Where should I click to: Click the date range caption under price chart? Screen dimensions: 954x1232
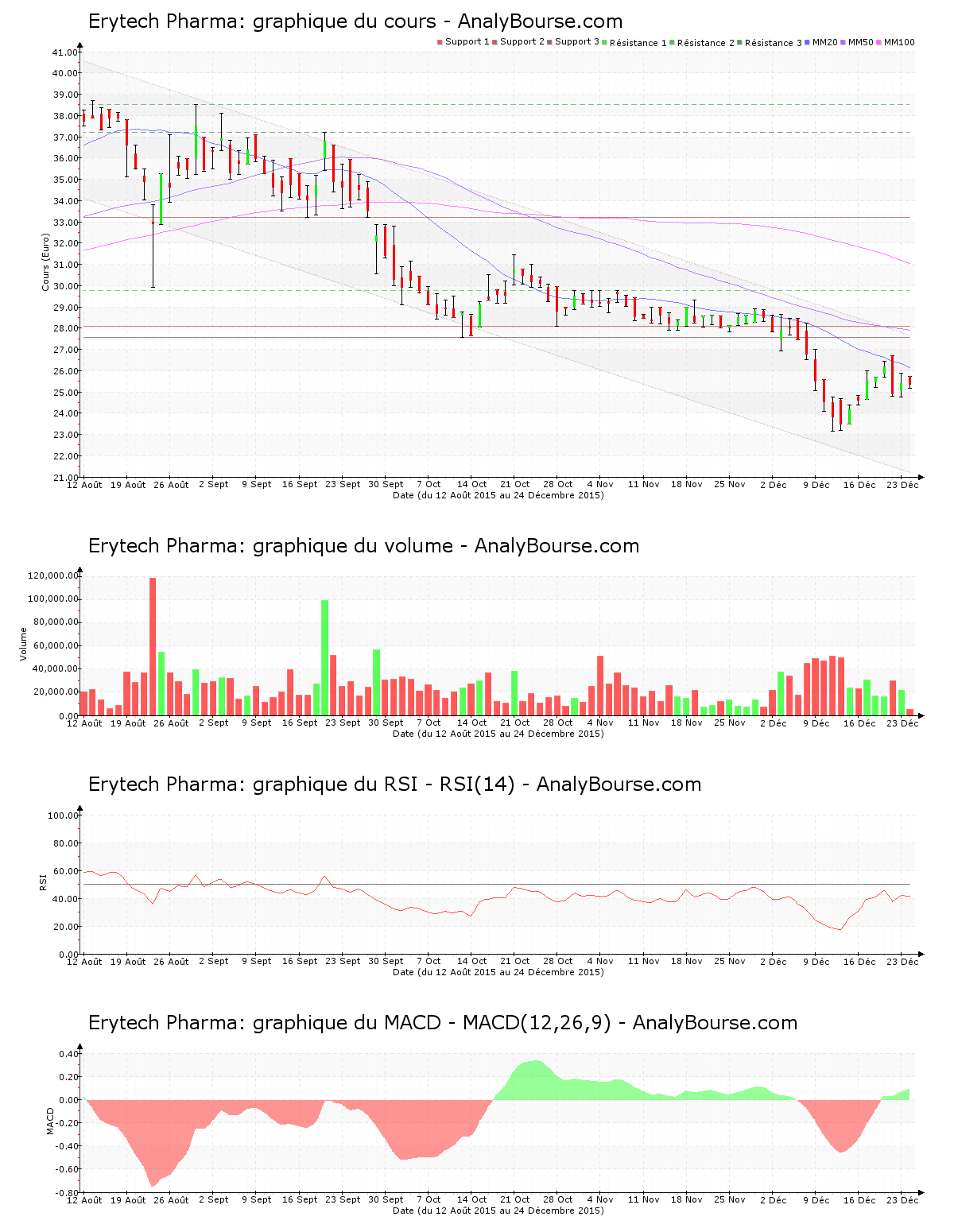pos(498,495)
